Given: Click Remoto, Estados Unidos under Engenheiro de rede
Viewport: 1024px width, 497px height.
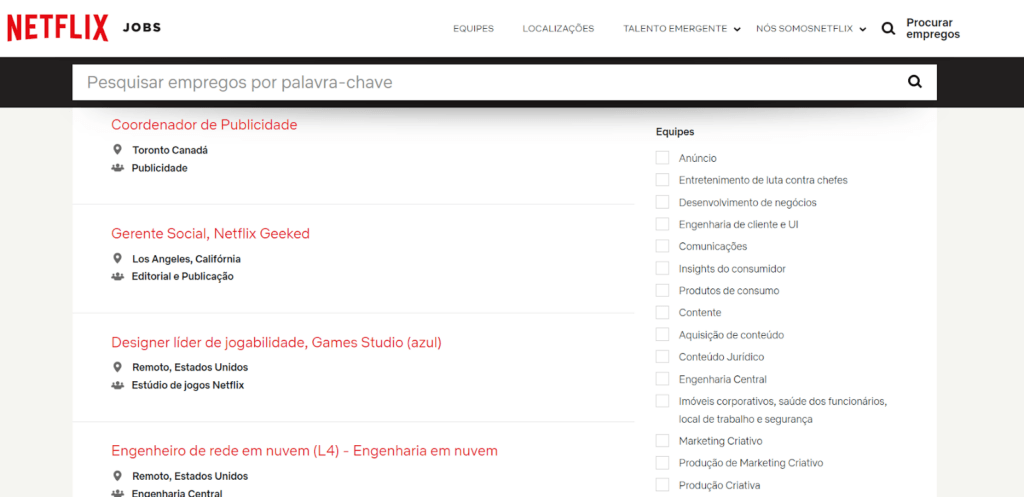Looking at the screenshot, I should (190, 476).
